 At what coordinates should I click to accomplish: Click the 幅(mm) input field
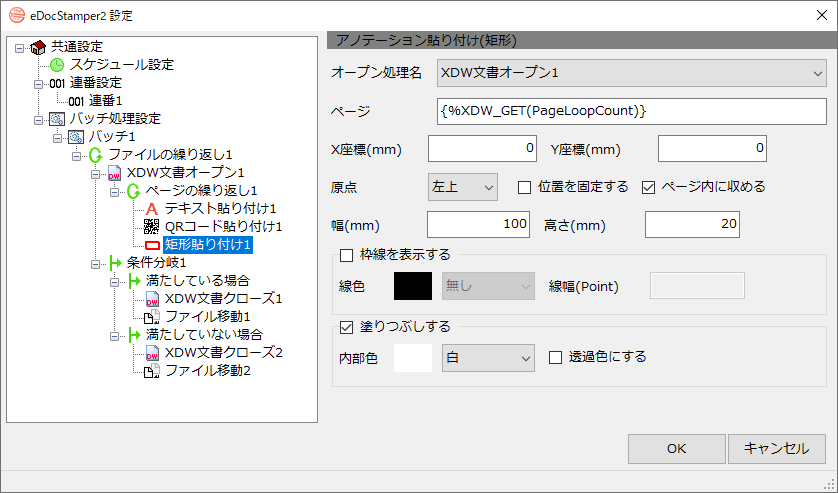coord(478,225)
